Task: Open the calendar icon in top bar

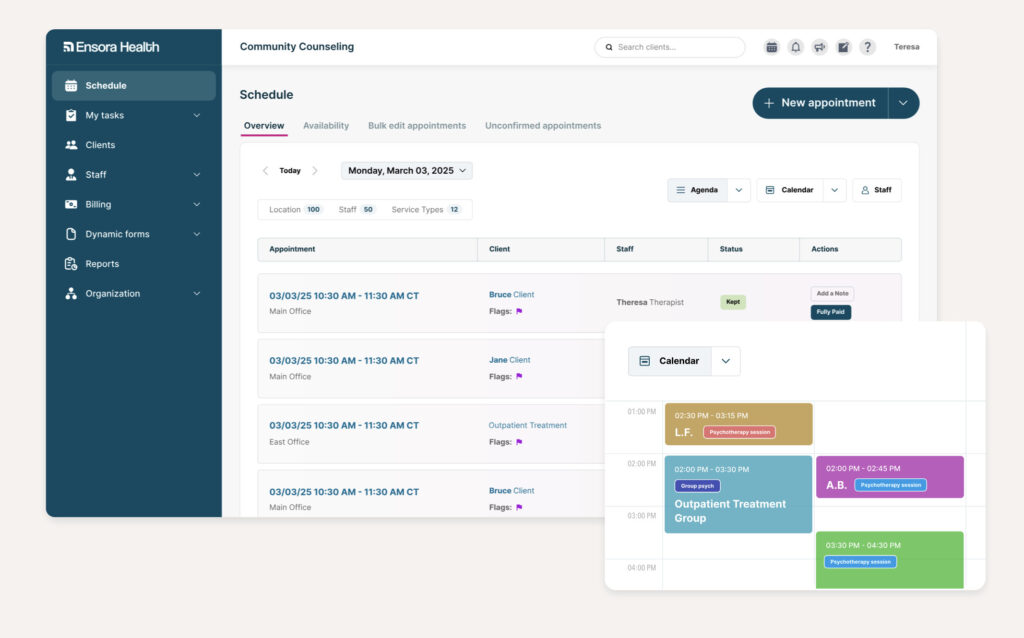Action: (x=771, y=47)
